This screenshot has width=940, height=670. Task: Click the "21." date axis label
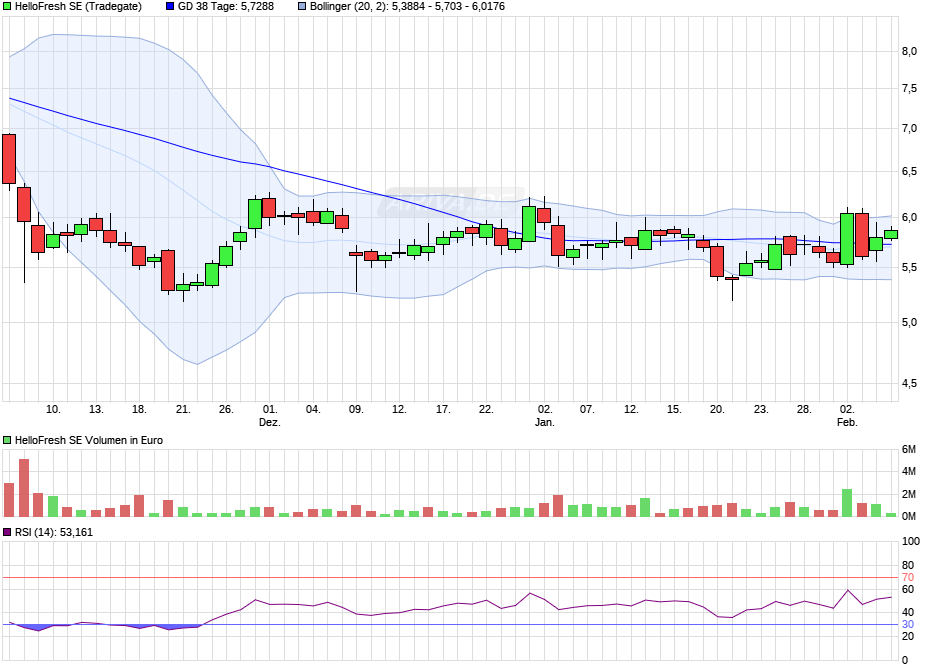click(x=183, y=409)
